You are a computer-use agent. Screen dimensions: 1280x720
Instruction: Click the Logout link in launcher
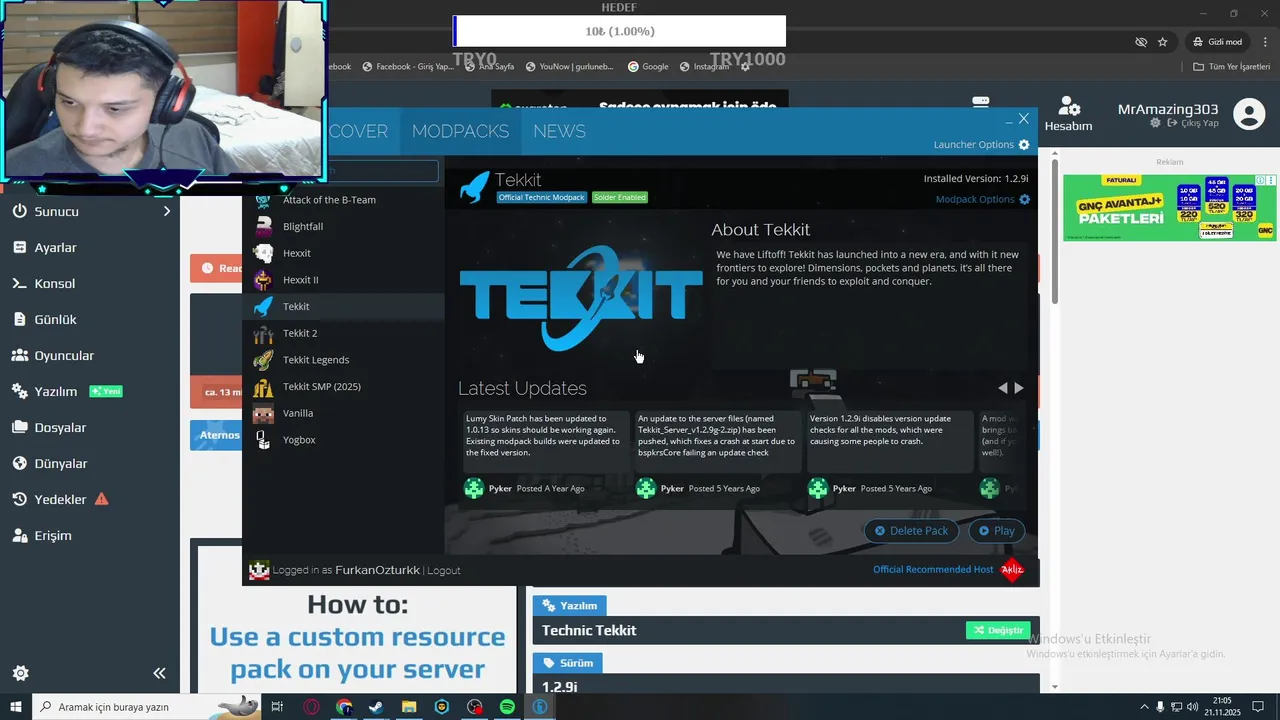[x=444, y=570]
